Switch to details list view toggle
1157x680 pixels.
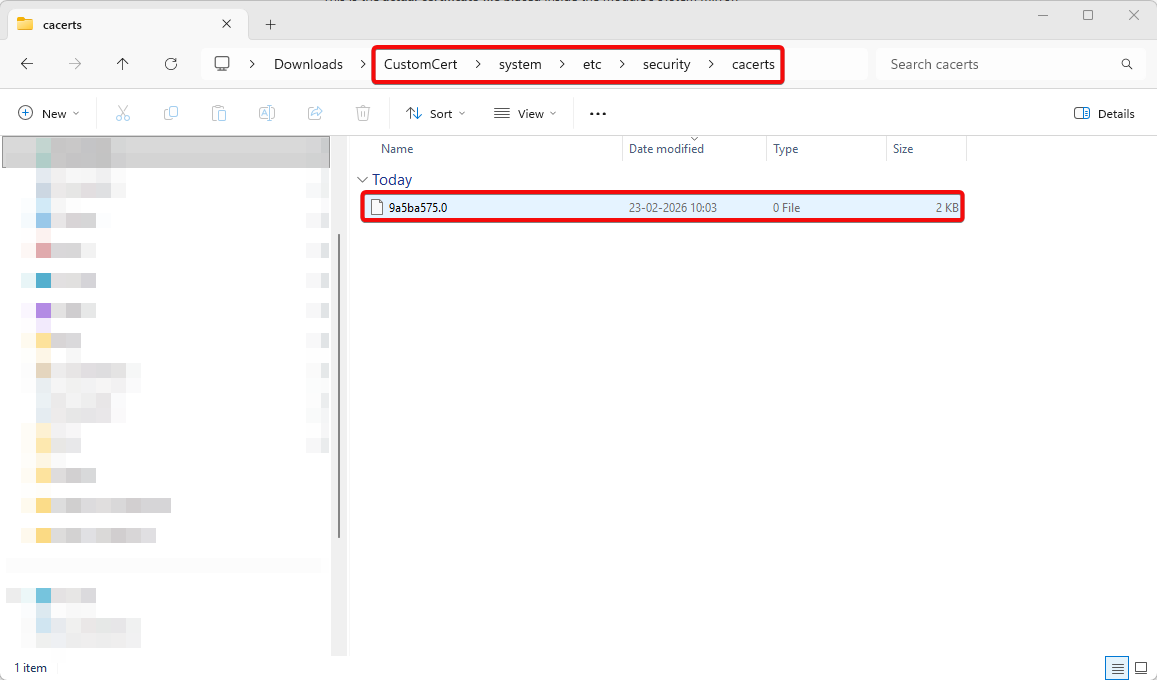pos(1116,667)
